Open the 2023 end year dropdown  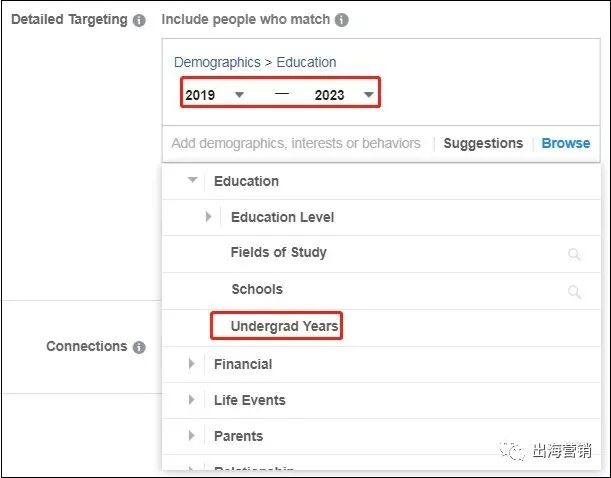(344, 95)
